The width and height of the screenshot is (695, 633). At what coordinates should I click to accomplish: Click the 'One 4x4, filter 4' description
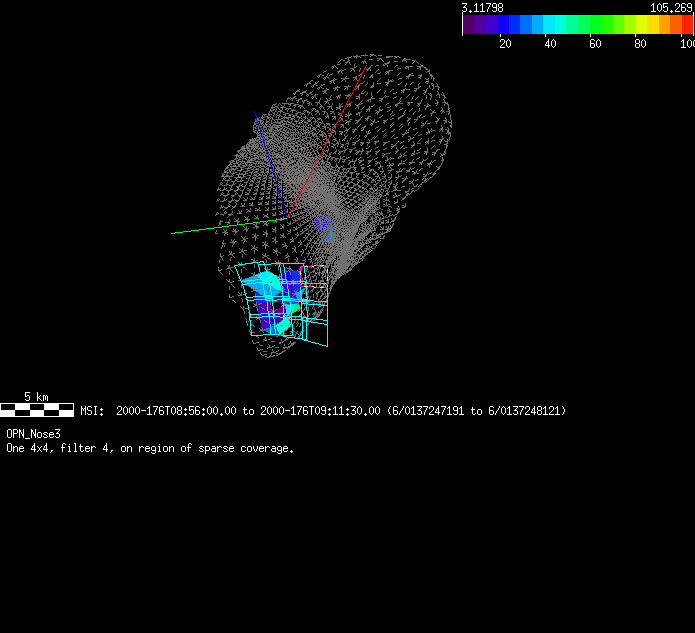150,448
